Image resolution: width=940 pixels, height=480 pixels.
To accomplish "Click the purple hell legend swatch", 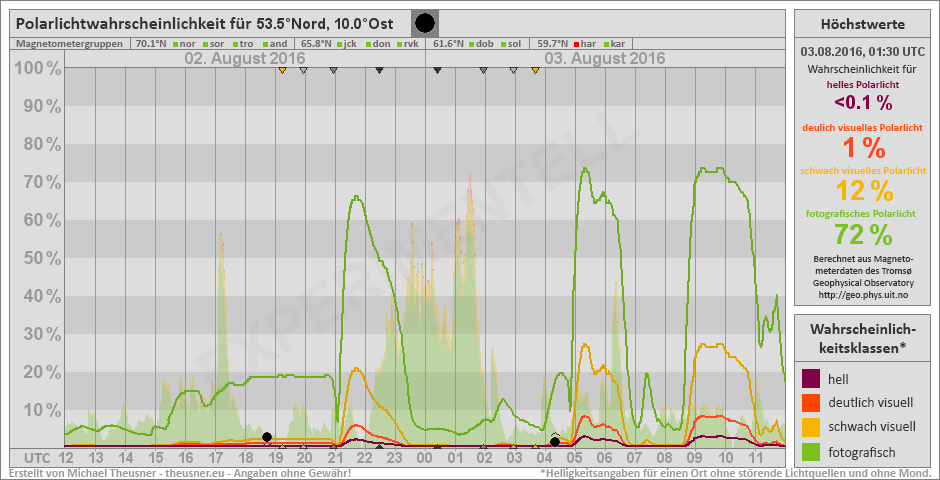I will click(811, 378).
